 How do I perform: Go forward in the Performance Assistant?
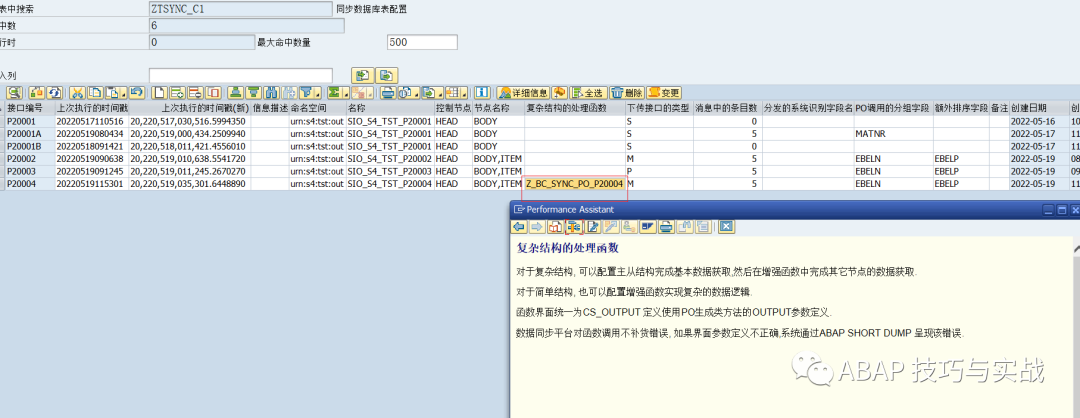[537, 227]
